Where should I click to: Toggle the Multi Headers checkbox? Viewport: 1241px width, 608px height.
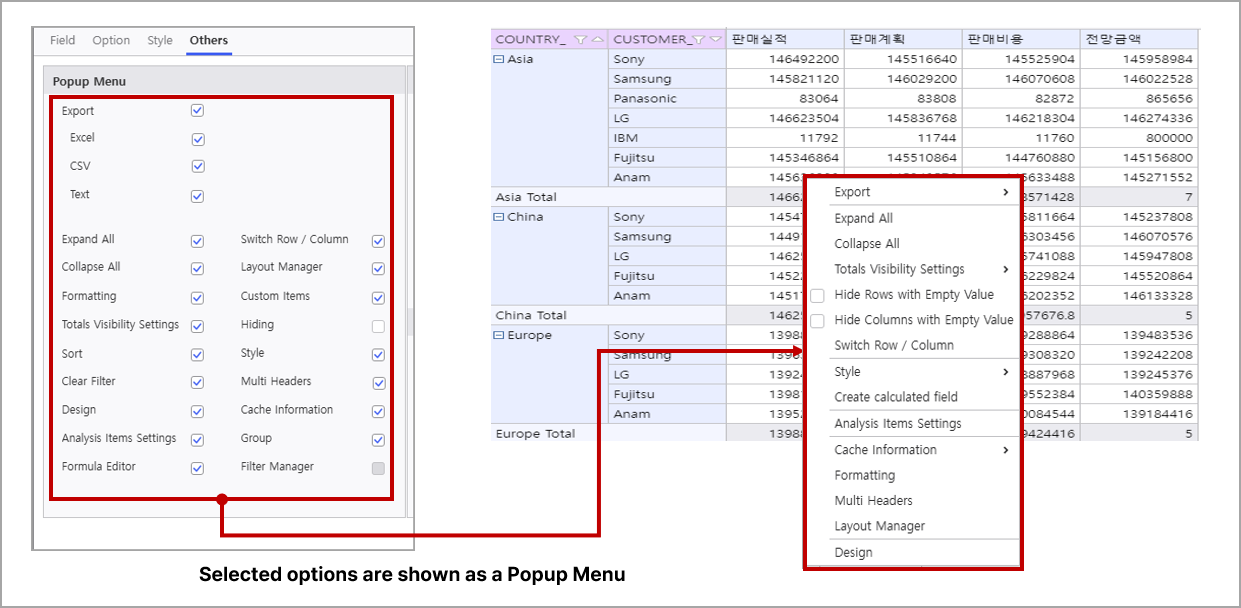(378, 383)
